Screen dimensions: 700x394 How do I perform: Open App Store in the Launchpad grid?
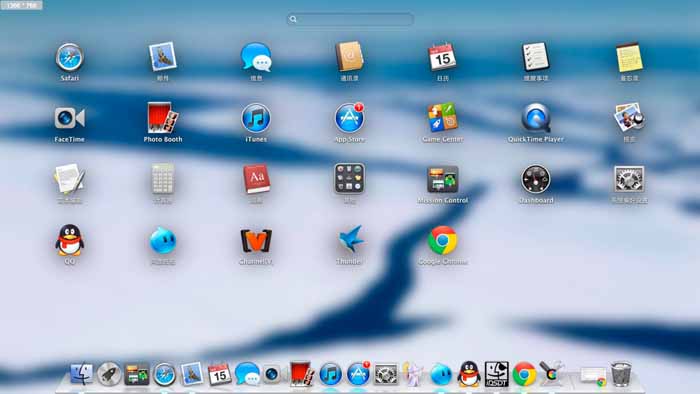(x=350, y=118)
